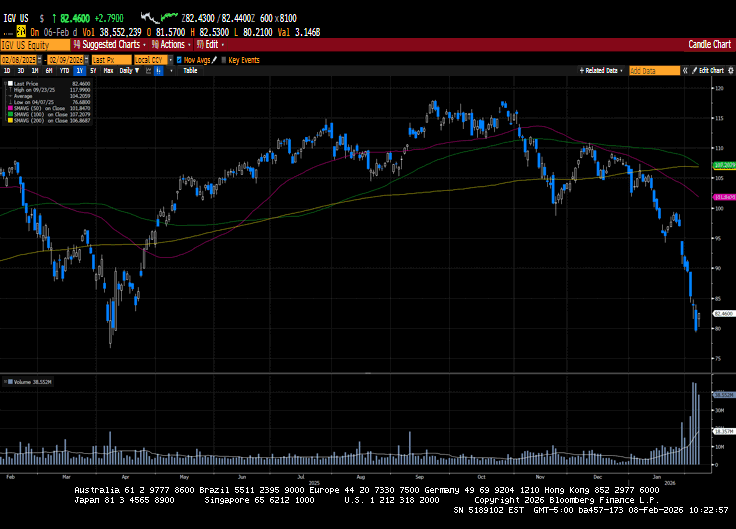The image size is (736, 529).
Task: Open chart settings gear icon
Action: (729, 71)
